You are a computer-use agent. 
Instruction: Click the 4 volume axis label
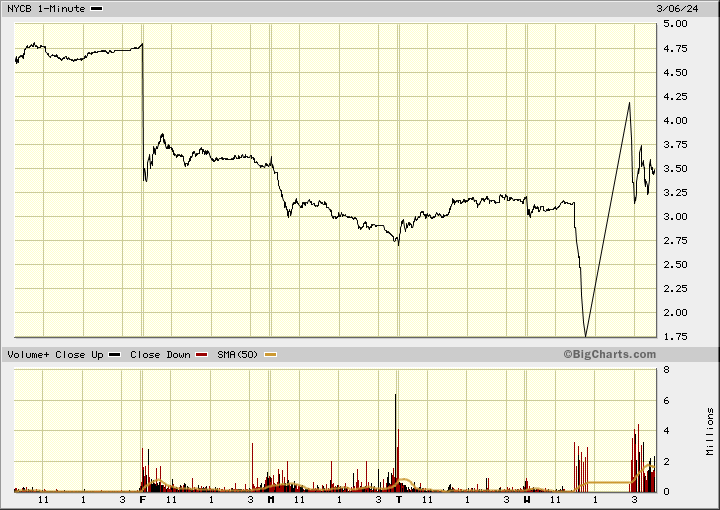pyautogui.click(x=666, y=431)
